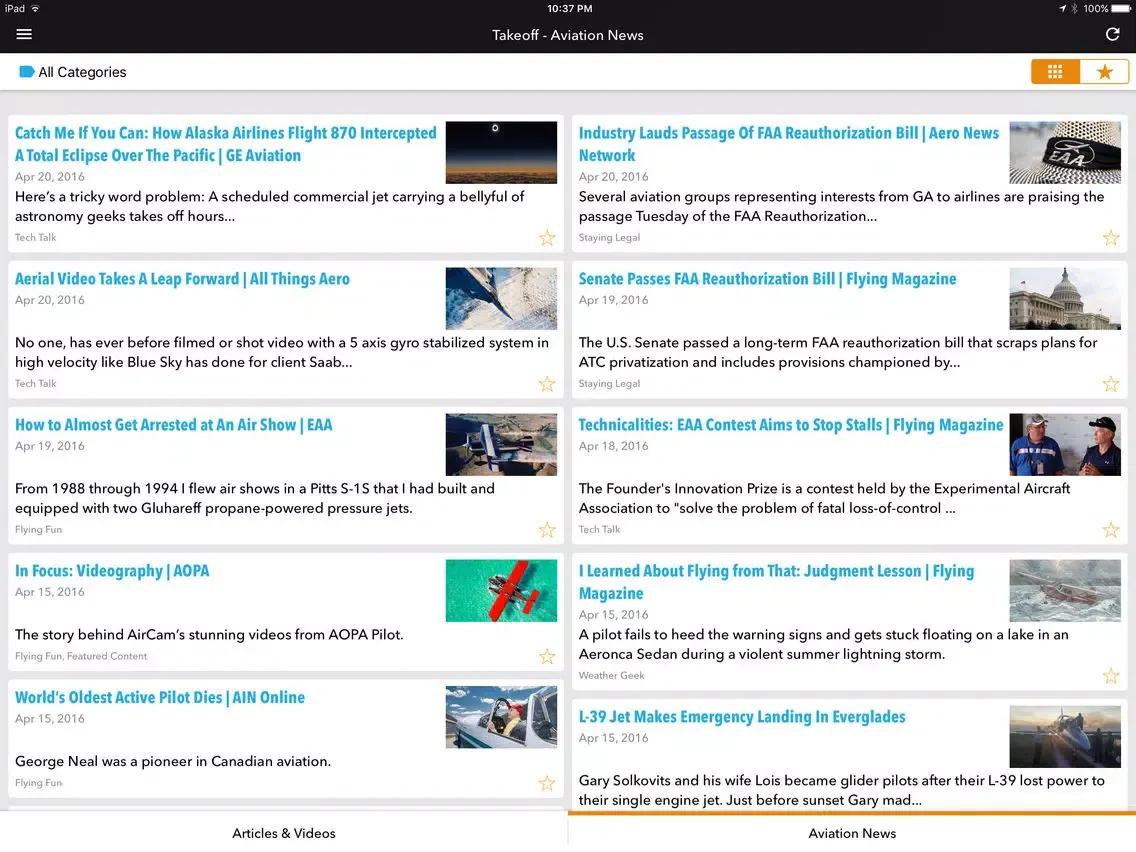Switch to the Articles & Videos tab
Image resolution: width=1136 pixels, height=852 pixels.
point(284,832)
